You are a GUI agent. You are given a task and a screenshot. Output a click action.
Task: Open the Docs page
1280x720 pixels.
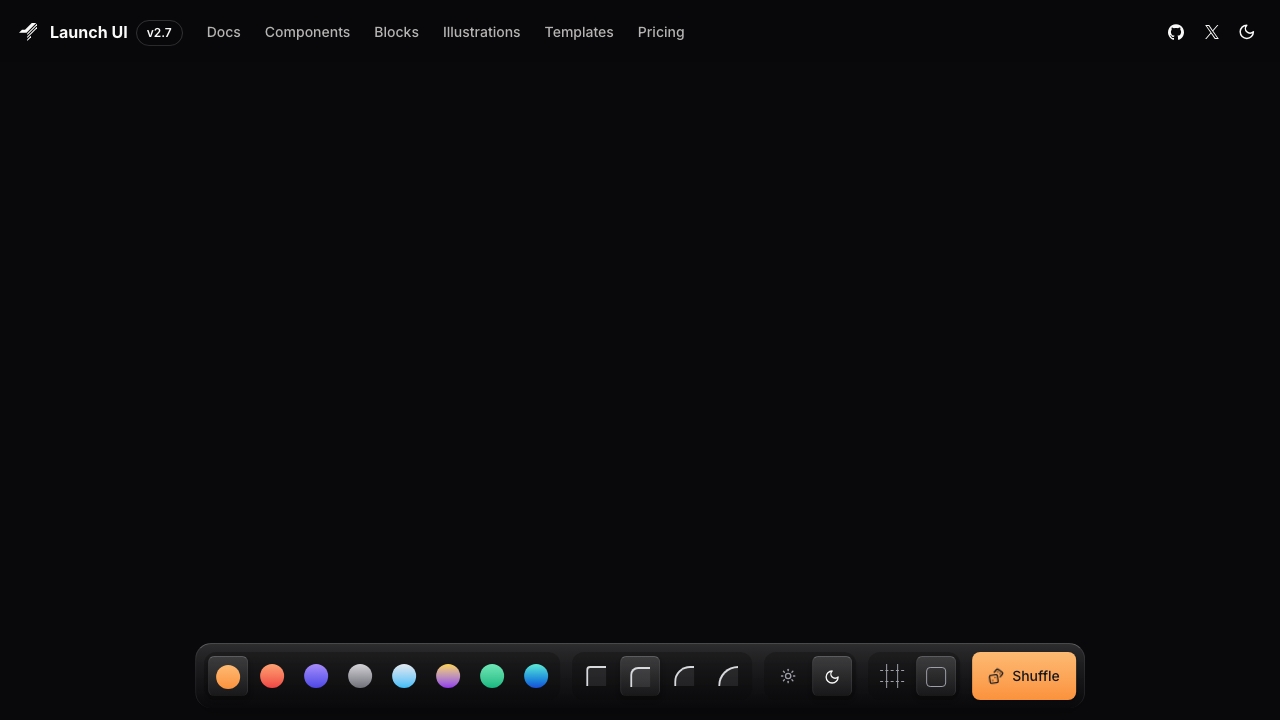[223, 32]
